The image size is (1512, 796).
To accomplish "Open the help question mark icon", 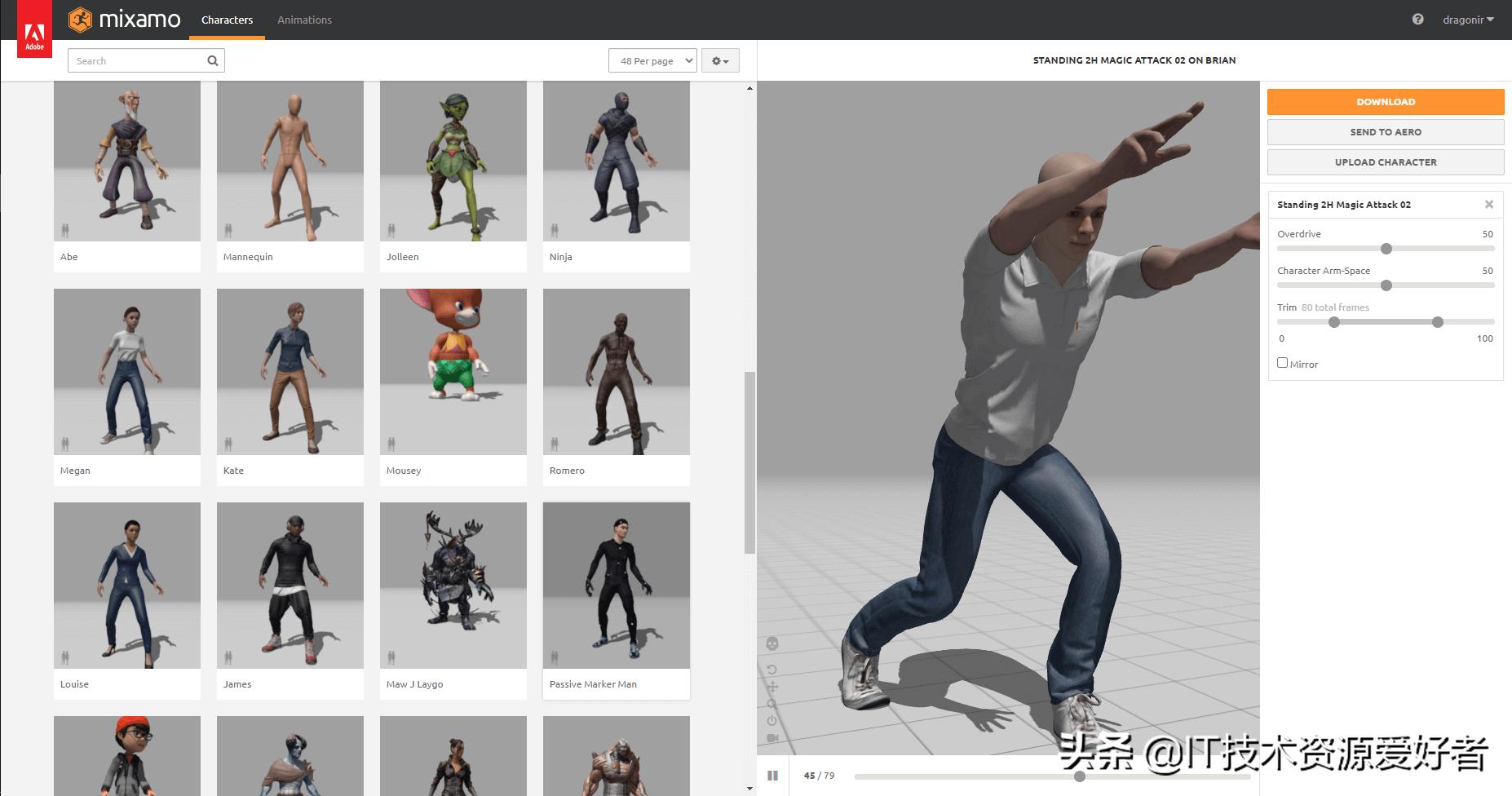I will point(1417,20).
